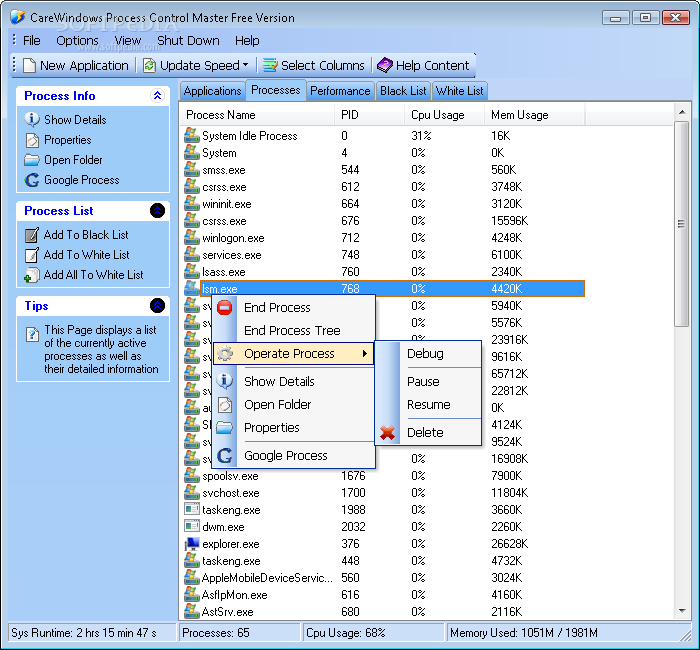Open the Help menu
This screenshot has height=650, width=700.
[x=247, y=41]
